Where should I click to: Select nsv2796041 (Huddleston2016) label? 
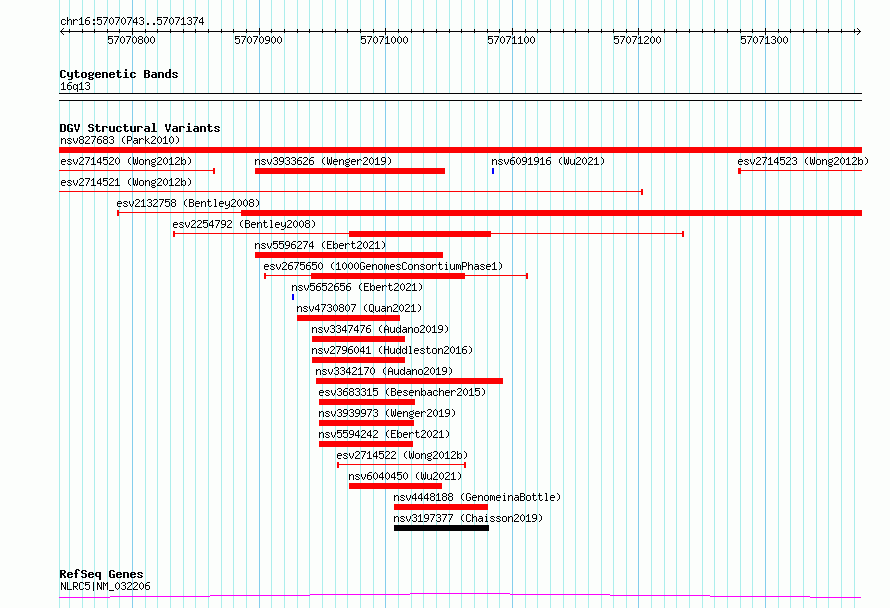click(x=392, y=350)
